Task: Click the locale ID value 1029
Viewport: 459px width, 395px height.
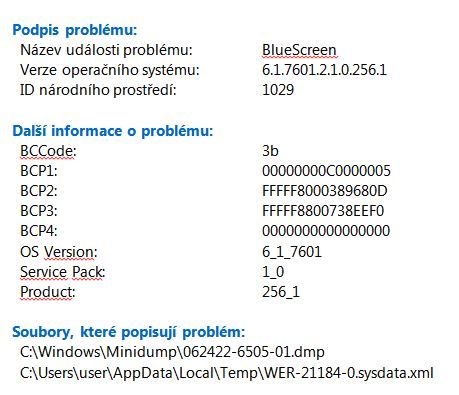Action: click(278, 90)
